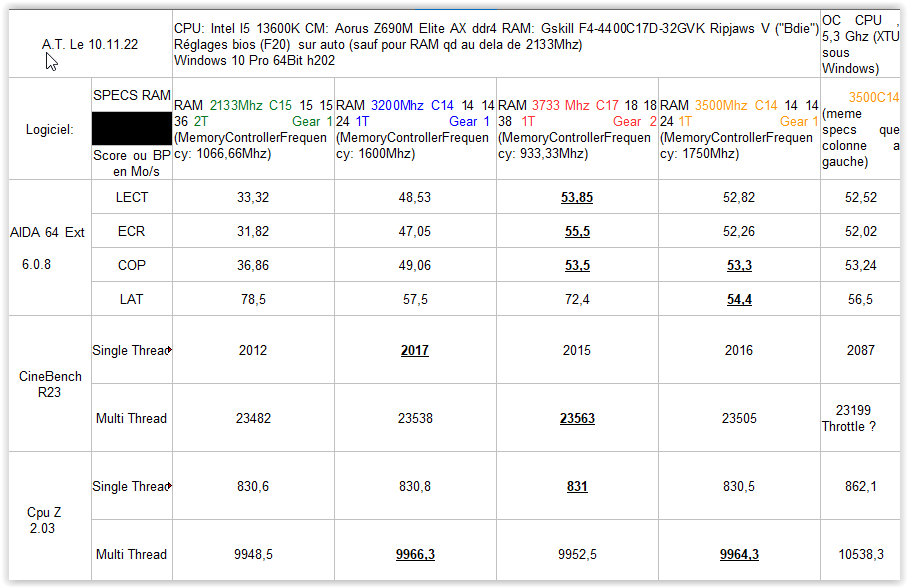
Task: Click CineBench Single Thread score 2012
Action: pos(253,350)
